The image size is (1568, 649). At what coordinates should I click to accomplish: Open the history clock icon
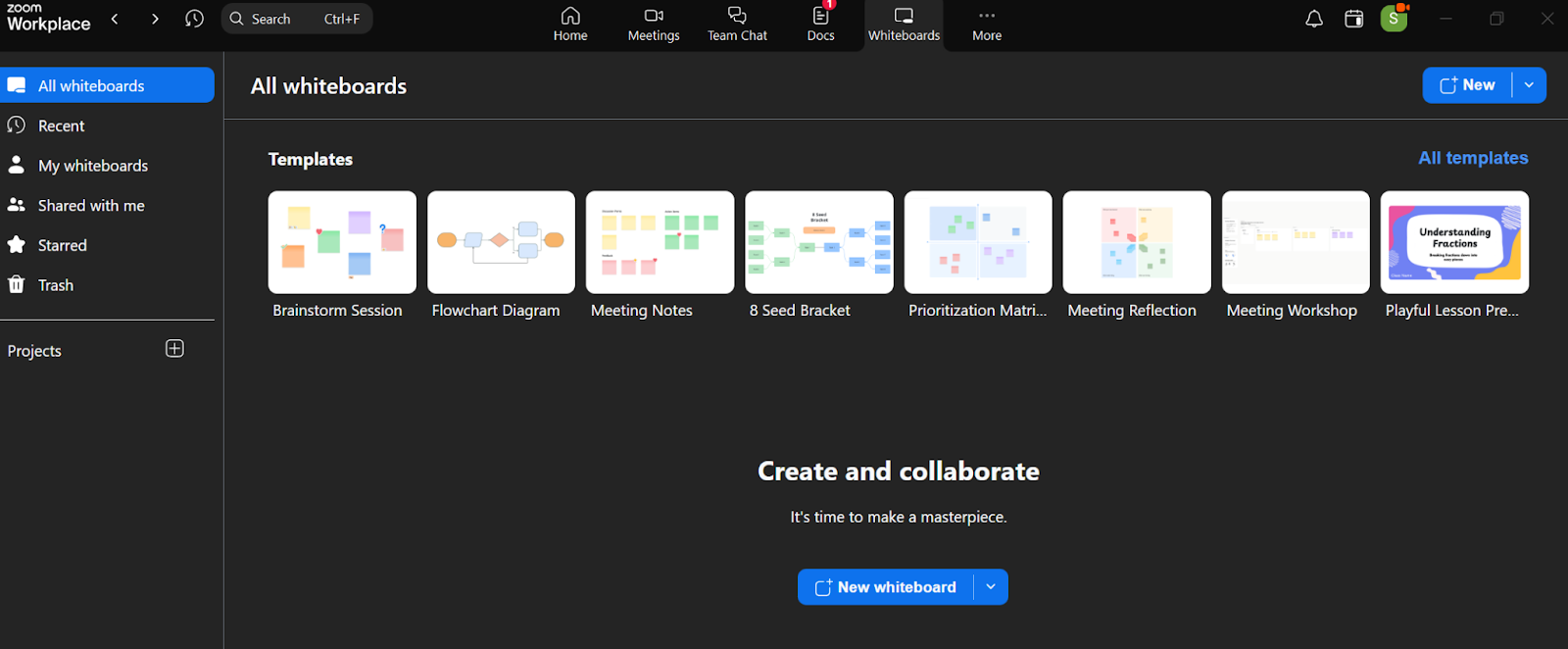194,19
